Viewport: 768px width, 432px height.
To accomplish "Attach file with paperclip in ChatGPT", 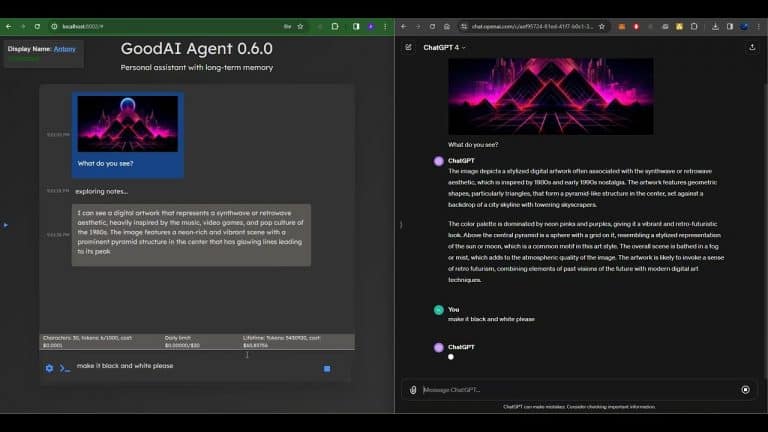I will pyautogui.click(x=413, y=390).
